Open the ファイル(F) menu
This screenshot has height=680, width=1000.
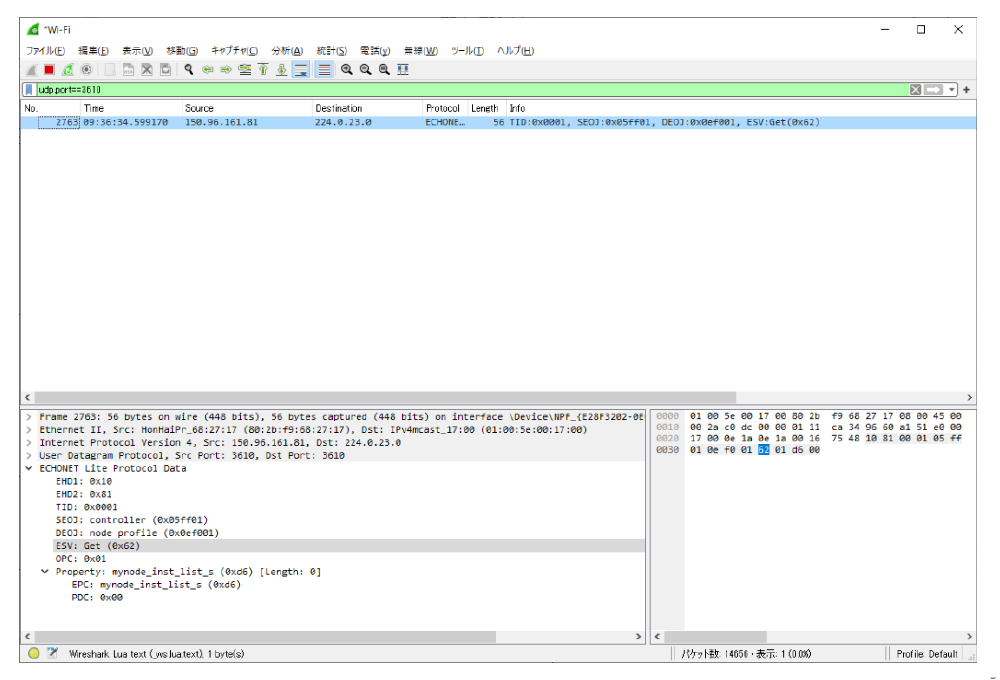pos(45,50)
